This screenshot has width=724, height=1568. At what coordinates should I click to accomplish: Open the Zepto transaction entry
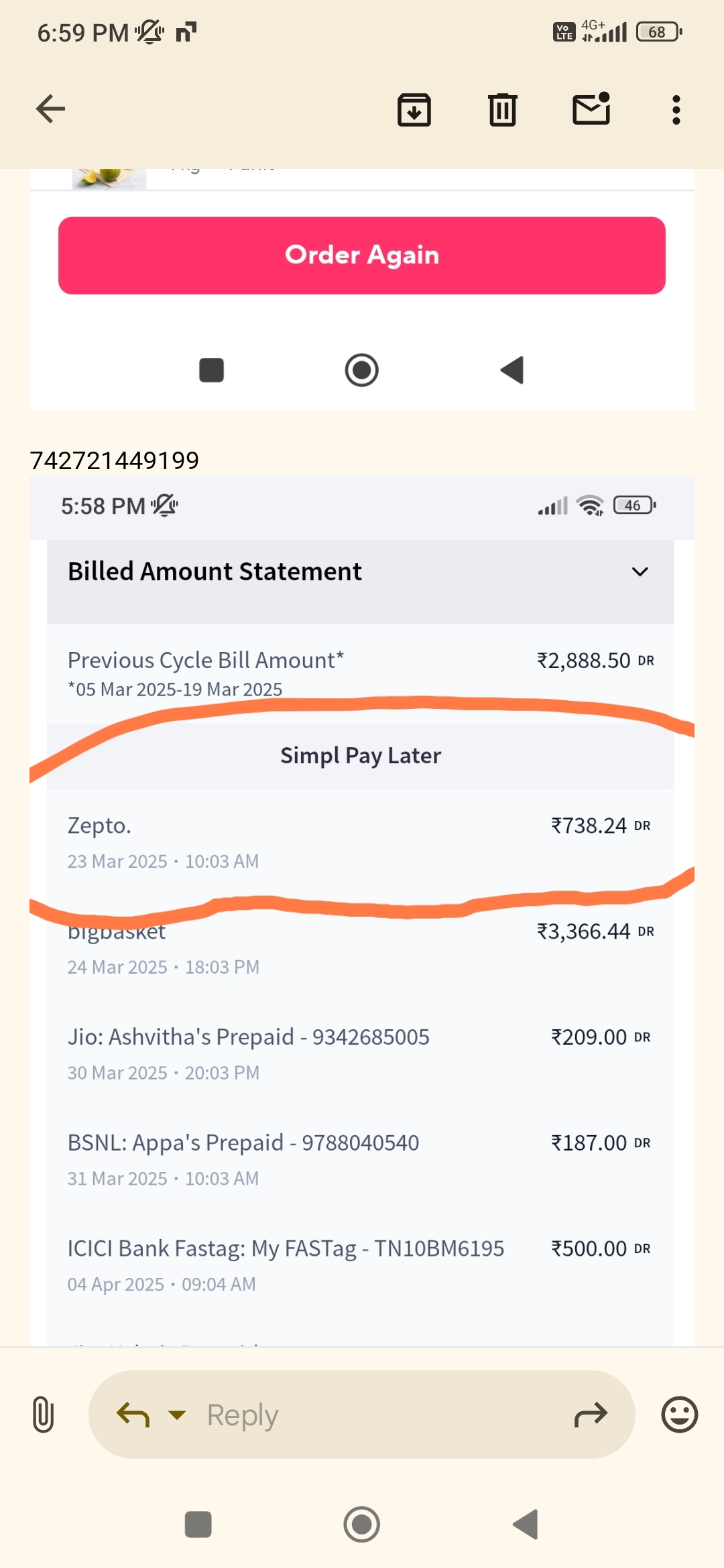tap(359, 841)
